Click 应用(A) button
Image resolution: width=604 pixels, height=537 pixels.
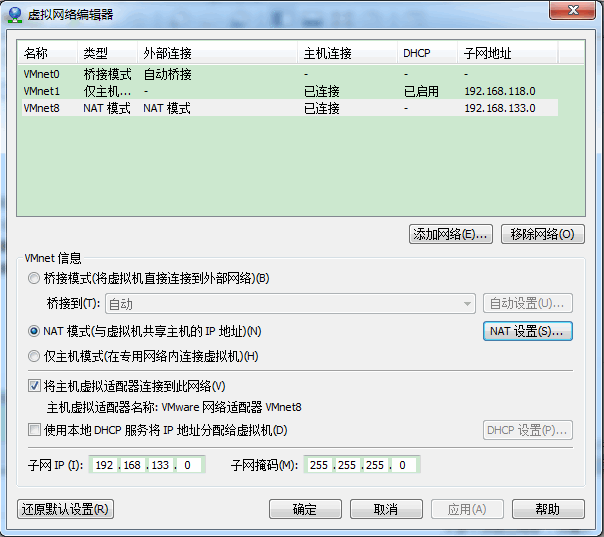click(x=467, y=509)
